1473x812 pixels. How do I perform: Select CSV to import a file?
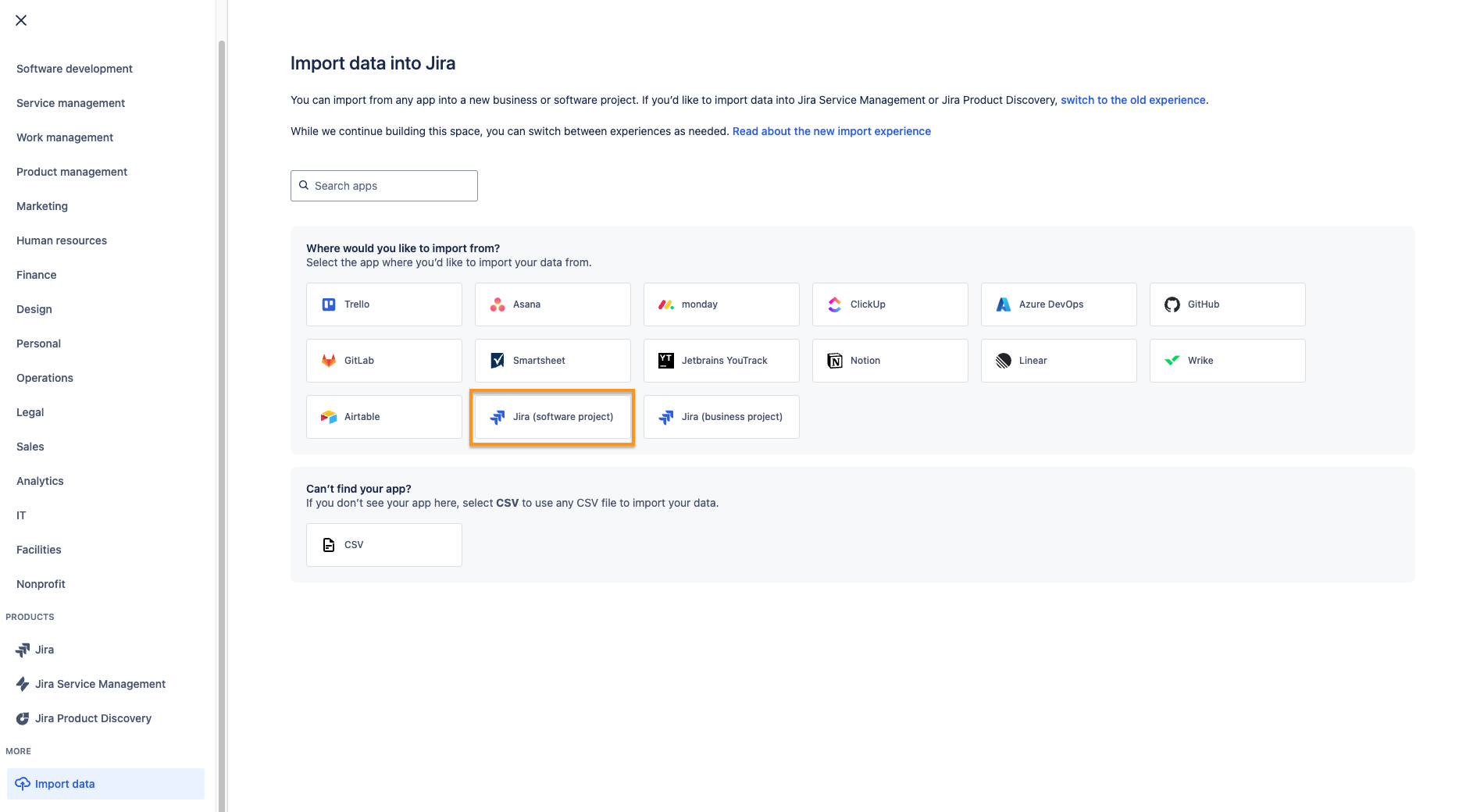(x=383, y=544)
